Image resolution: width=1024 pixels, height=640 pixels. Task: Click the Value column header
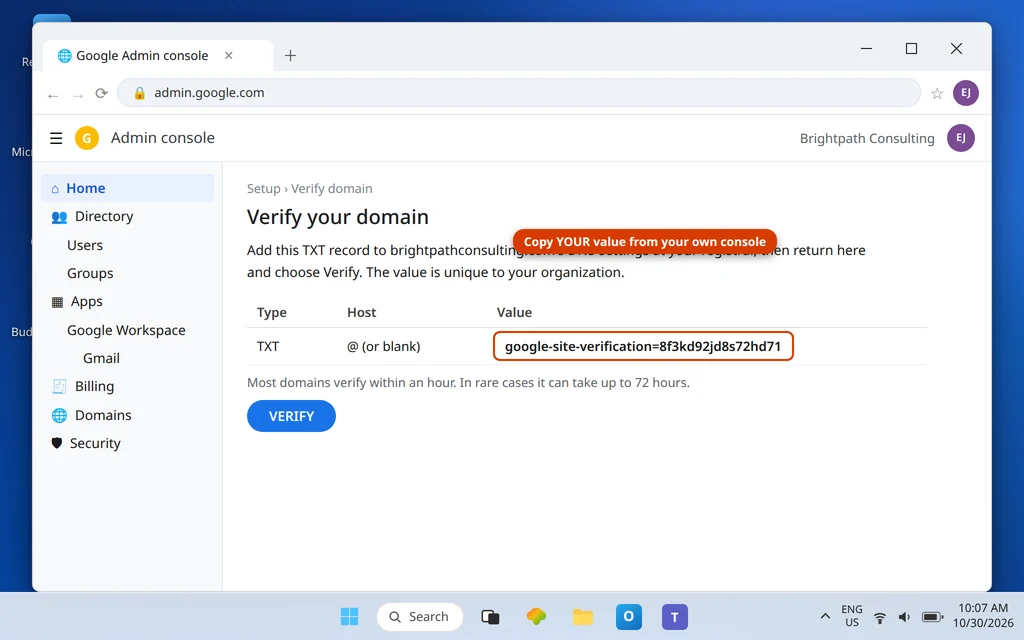(x=514, y=312)
